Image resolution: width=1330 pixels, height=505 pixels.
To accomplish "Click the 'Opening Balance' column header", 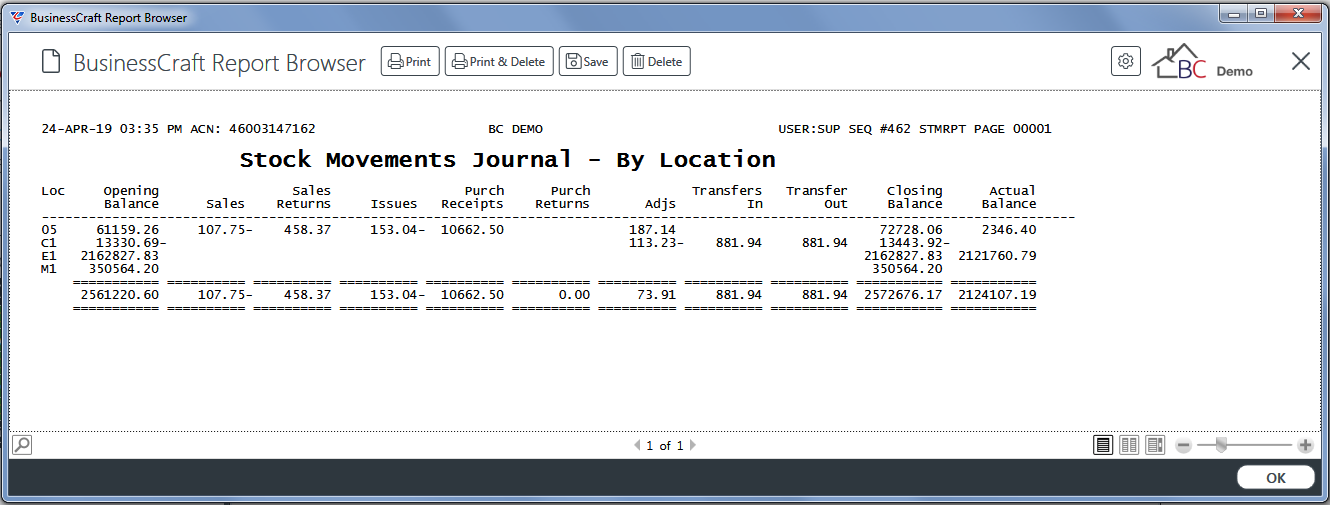I will tap(131, 197).
